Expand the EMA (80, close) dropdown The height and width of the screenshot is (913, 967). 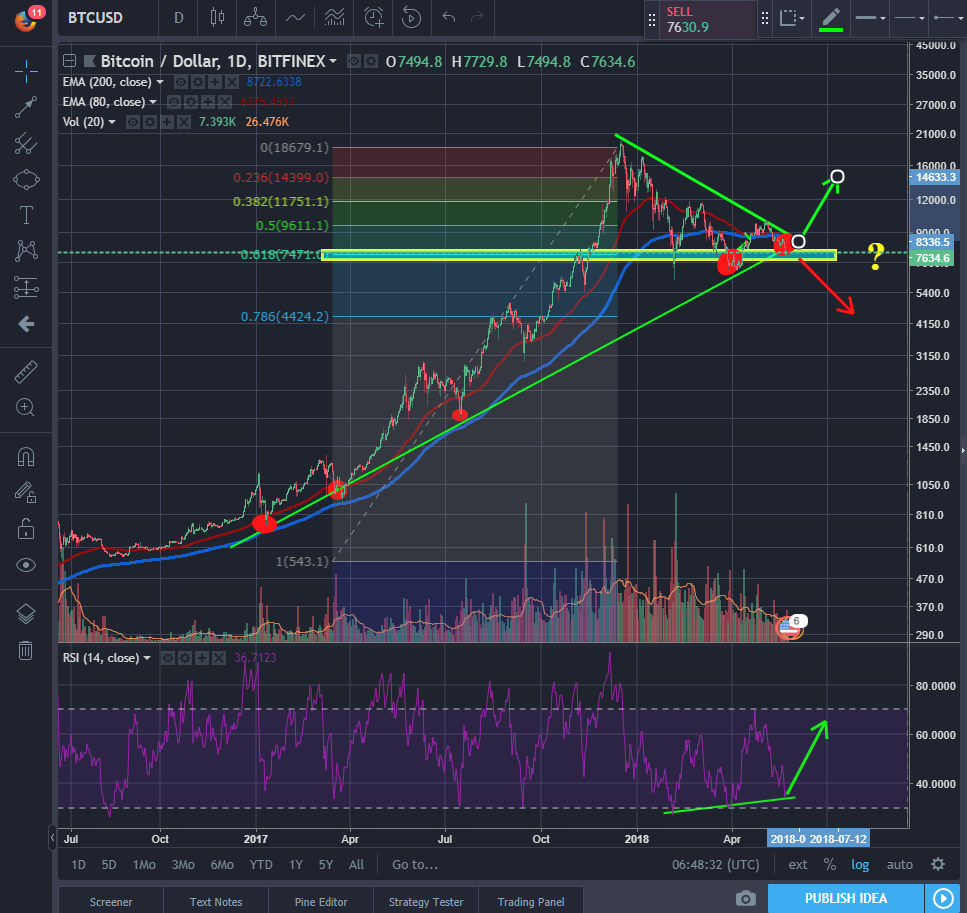click(153, 102)
